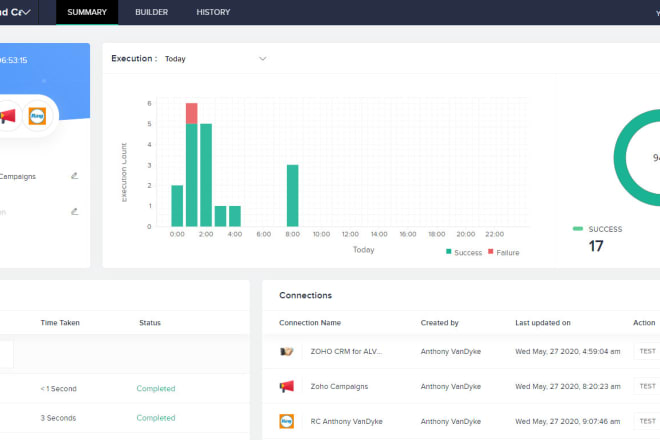660x440 pixels.
Task: Select the ZOHO CRM for ALV... connection name
Action: pos(346,351)
